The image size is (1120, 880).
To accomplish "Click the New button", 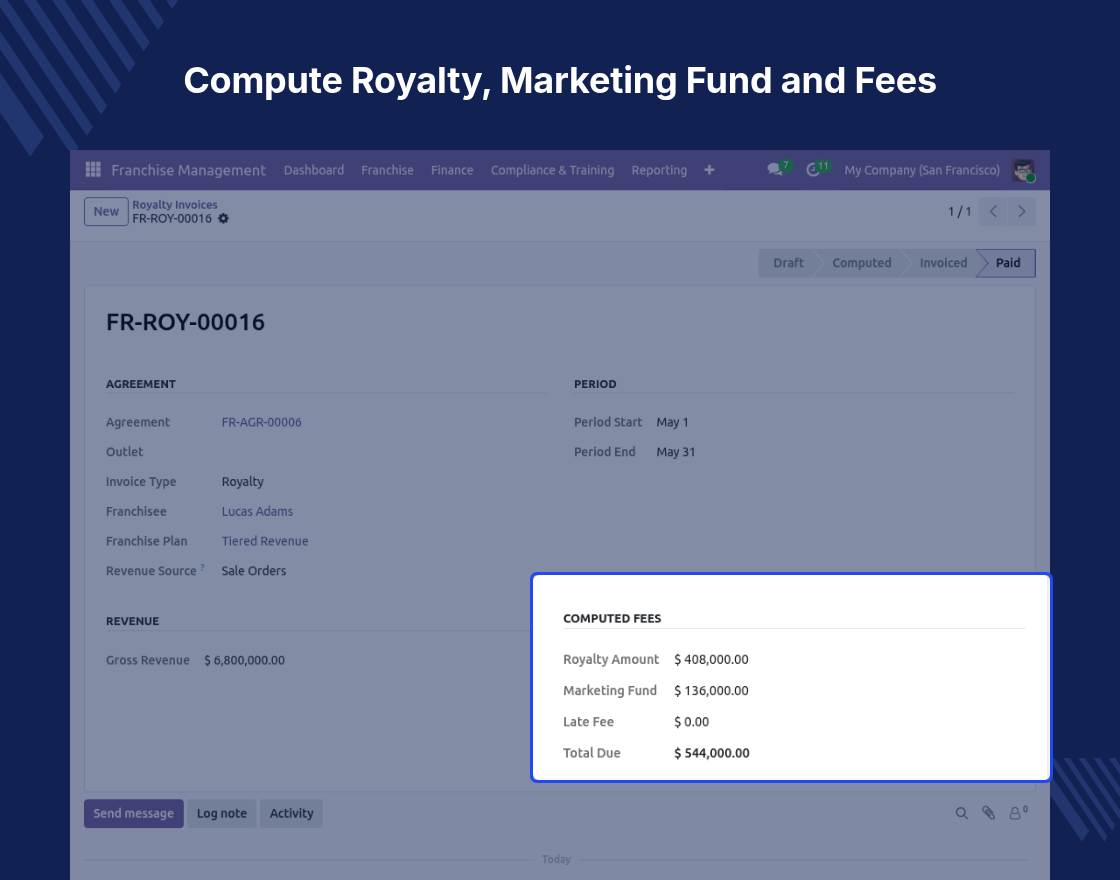I will 106,211.
